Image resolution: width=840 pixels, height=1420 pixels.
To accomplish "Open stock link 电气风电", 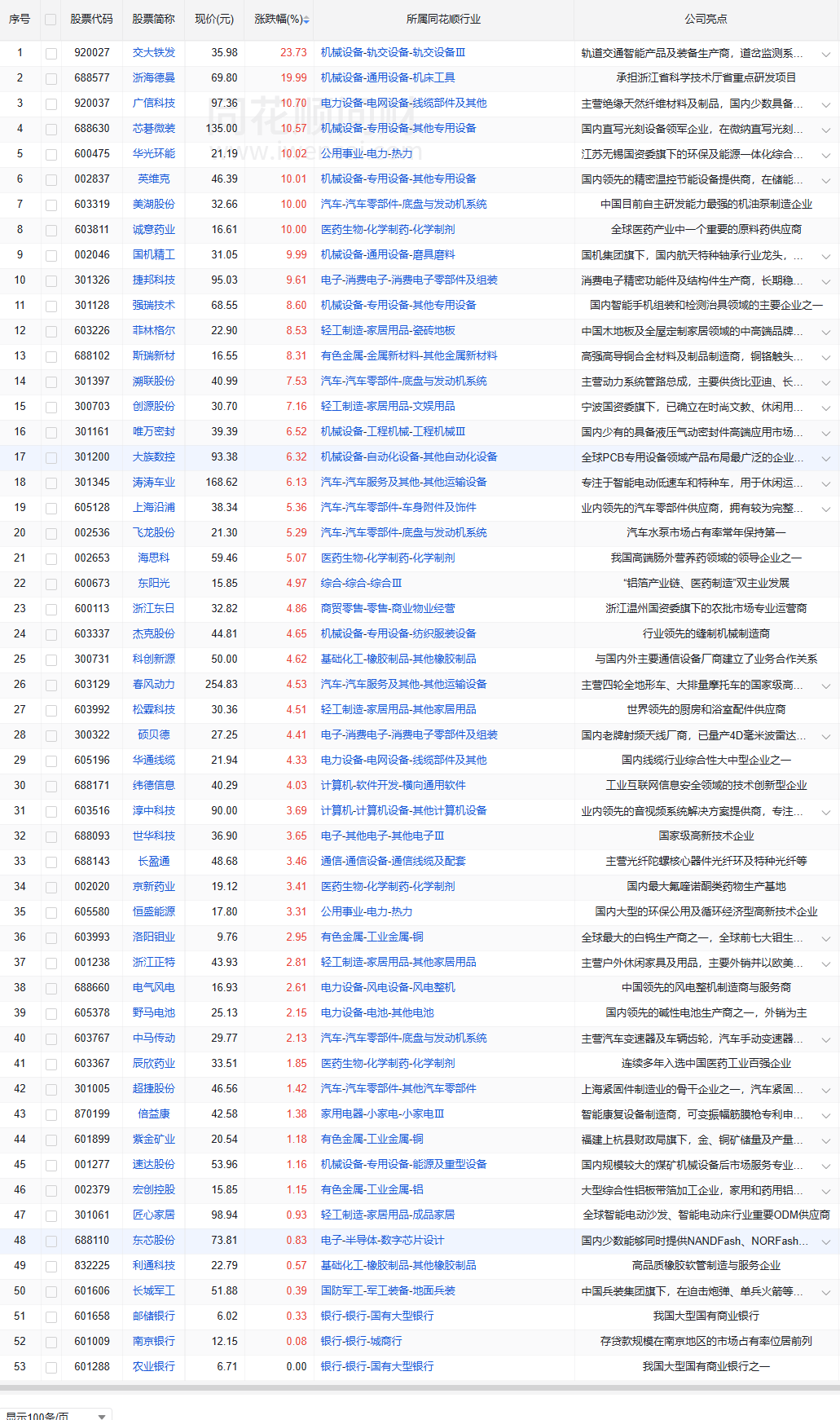I will pyautogui.click(x=154, y=987).
